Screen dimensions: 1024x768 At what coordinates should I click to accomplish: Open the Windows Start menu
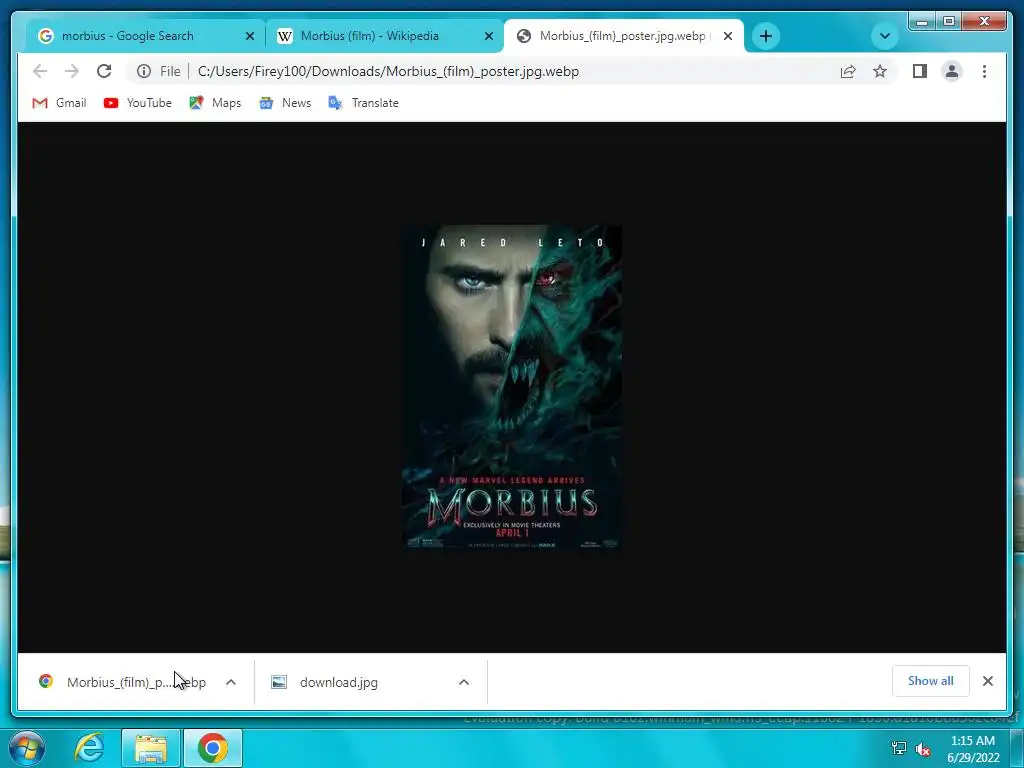27,748
